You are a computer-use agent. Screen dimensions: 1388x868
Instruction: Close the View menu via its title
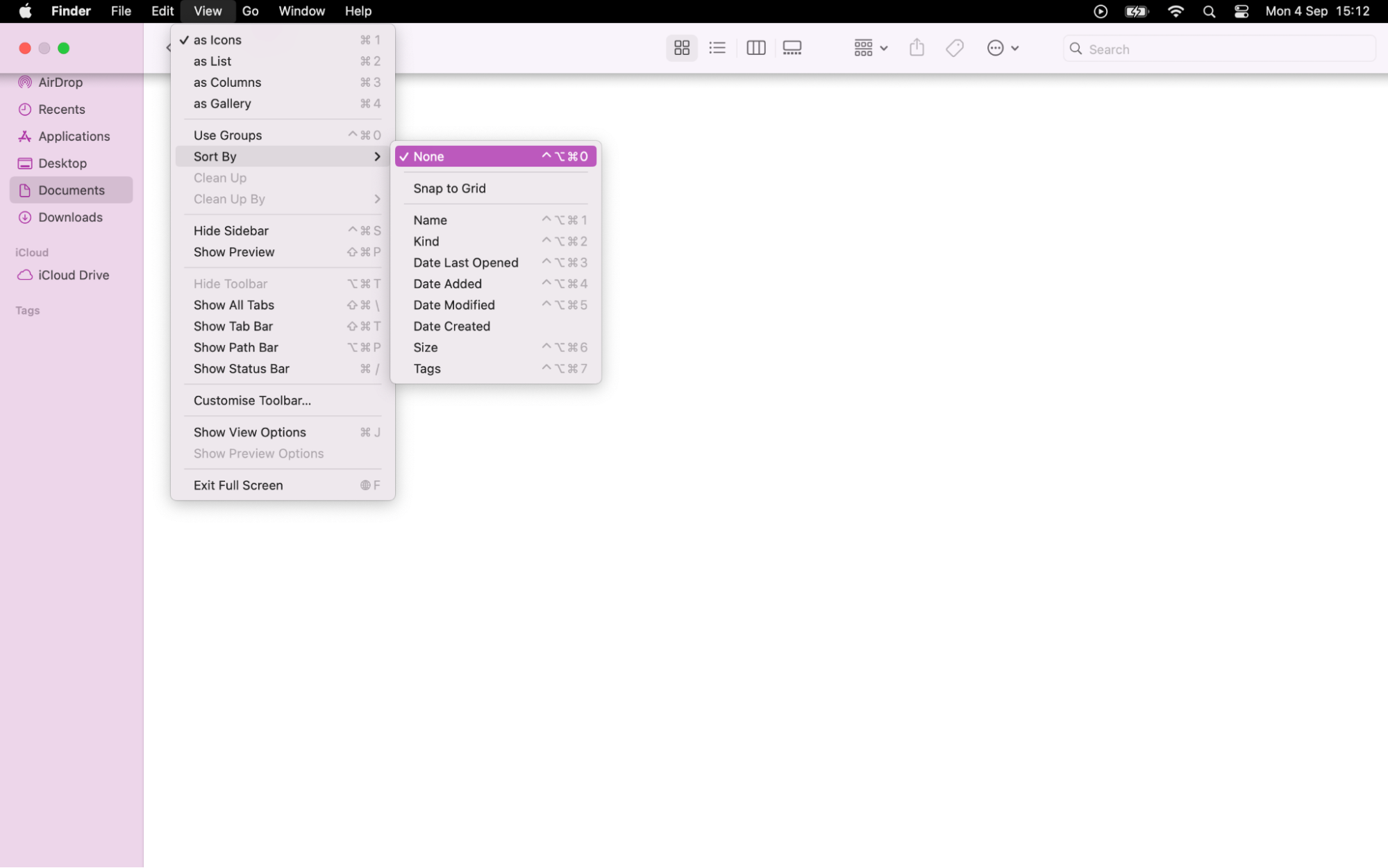pos(208,11)
